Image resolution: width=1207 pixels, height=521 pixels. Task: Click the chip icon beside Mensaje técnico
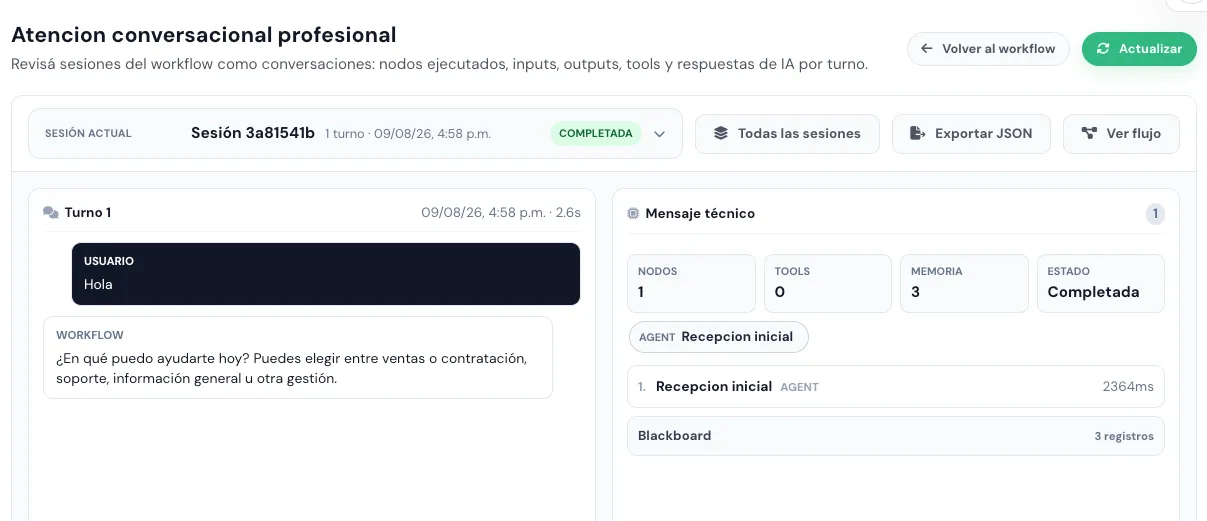(x=633, y=213)
